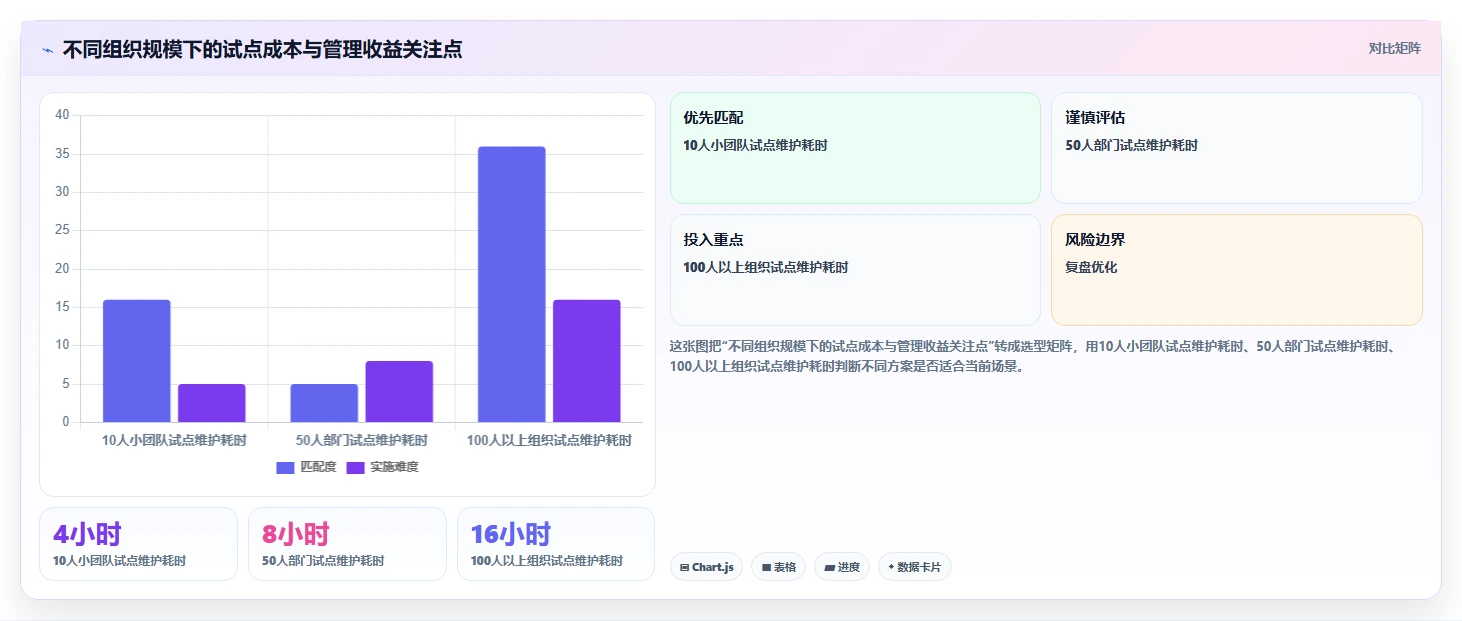Screen dimensions: 1462x621
Task: Click the Chart.js tag chip
Action: (x=706, y=567)
